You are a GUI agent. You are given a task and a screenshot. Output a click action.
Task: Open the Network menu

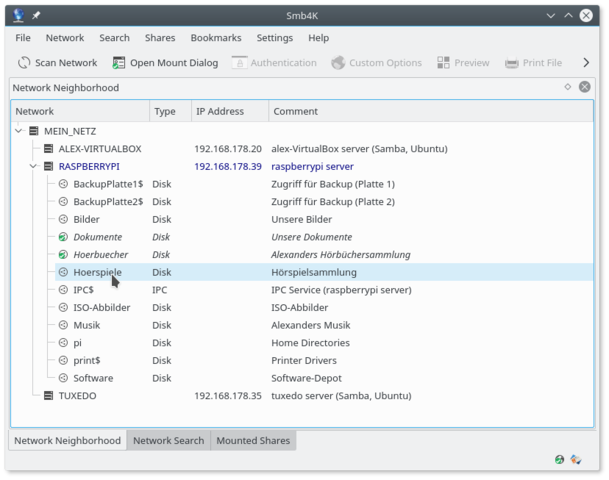pos(65,38)
